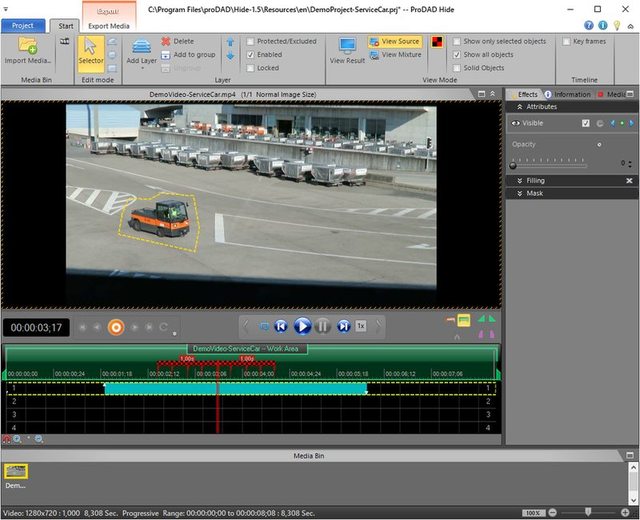Enable the Locked checkbox
640x520 pixels.
coord(249,68)
